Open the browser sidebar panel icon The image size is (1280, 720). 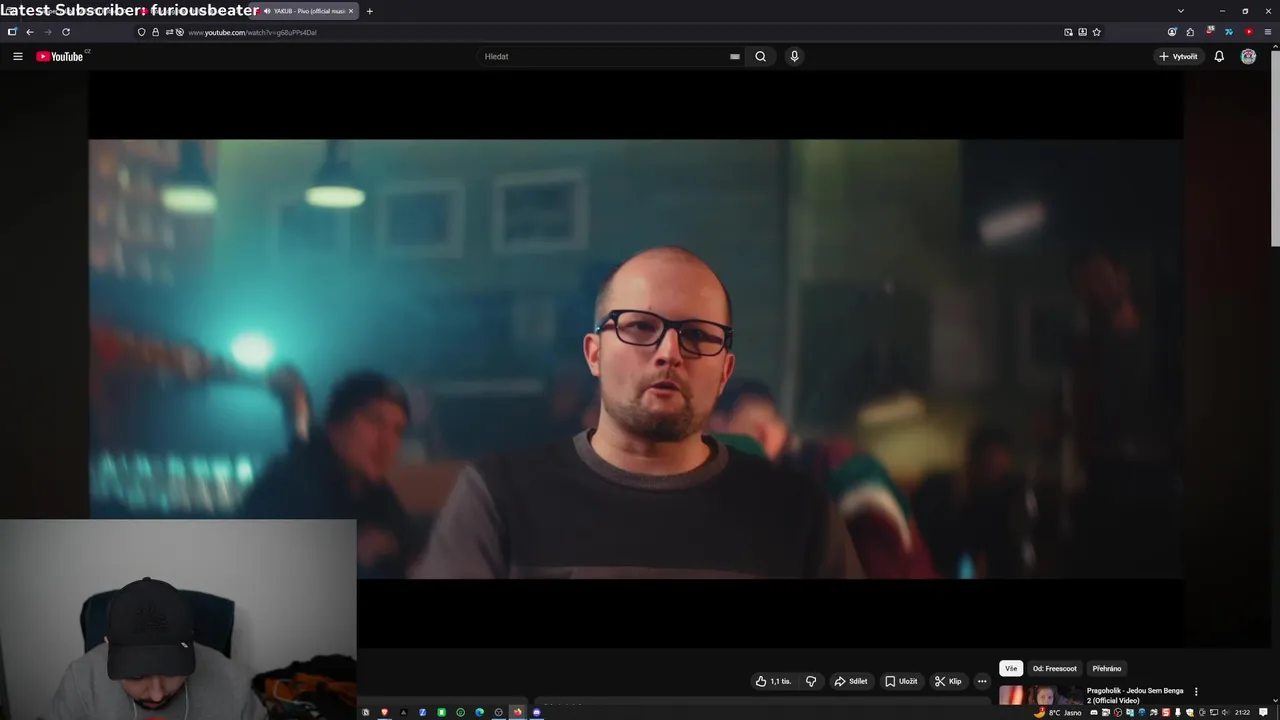12,32
